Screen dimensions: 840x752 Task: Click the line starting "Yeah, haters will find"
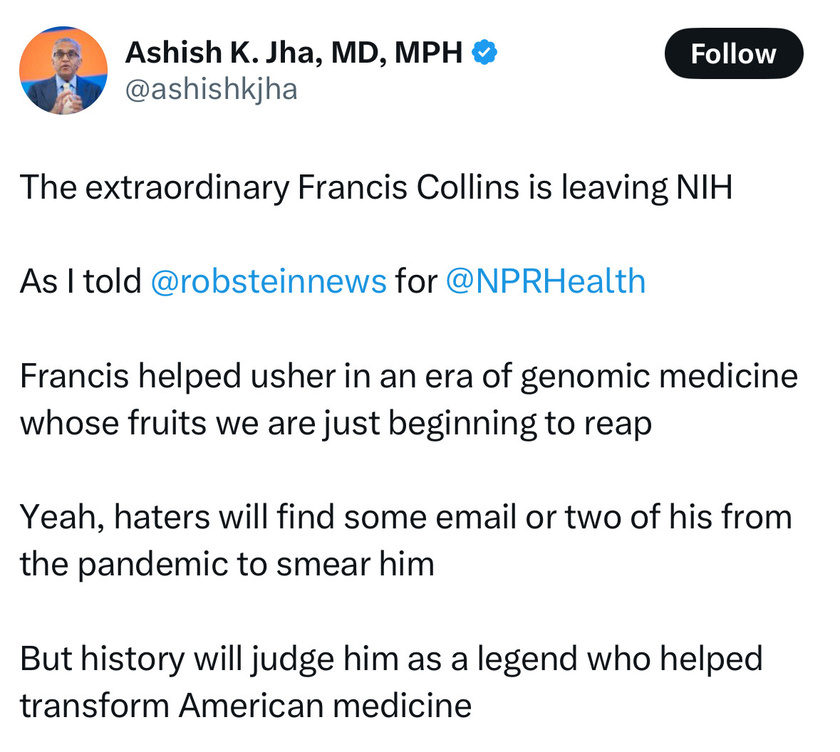[406, 517]
